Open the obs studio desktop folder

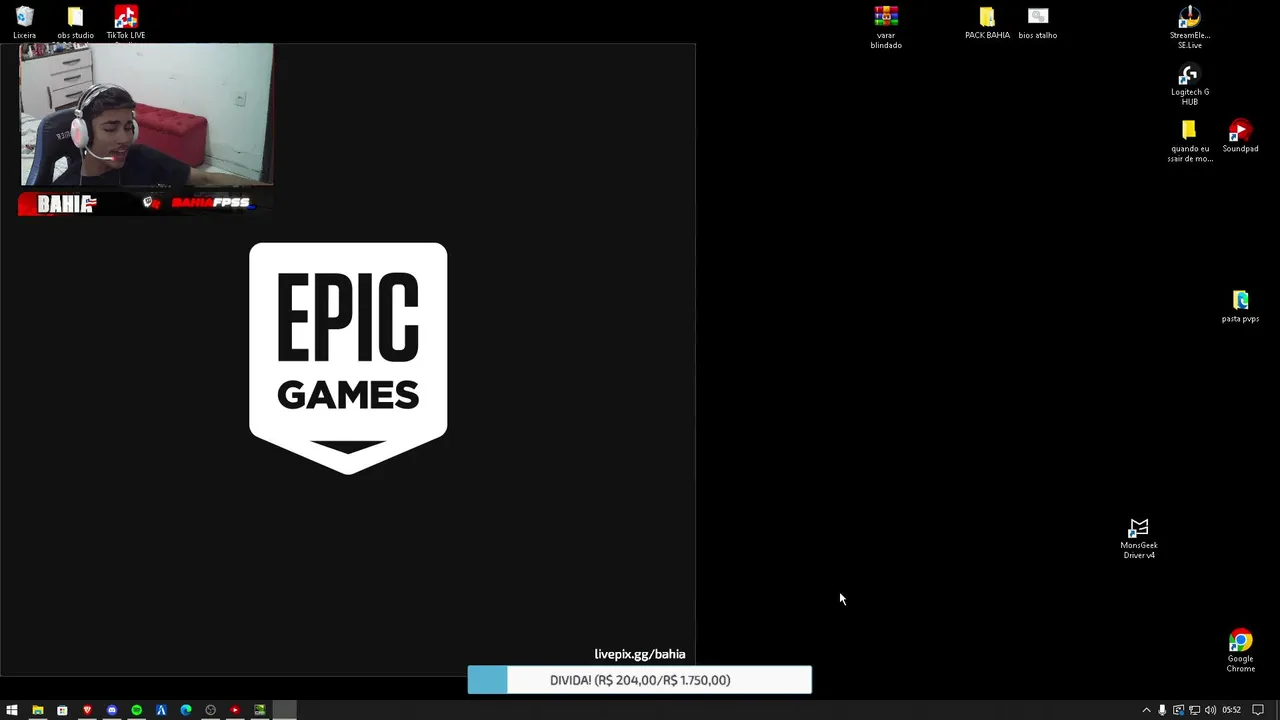coord(75,22)
